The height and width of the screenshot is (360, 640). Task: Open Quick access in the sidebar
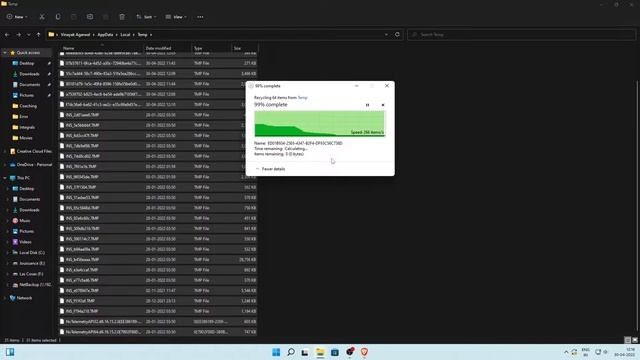click(x=28, y=53)
